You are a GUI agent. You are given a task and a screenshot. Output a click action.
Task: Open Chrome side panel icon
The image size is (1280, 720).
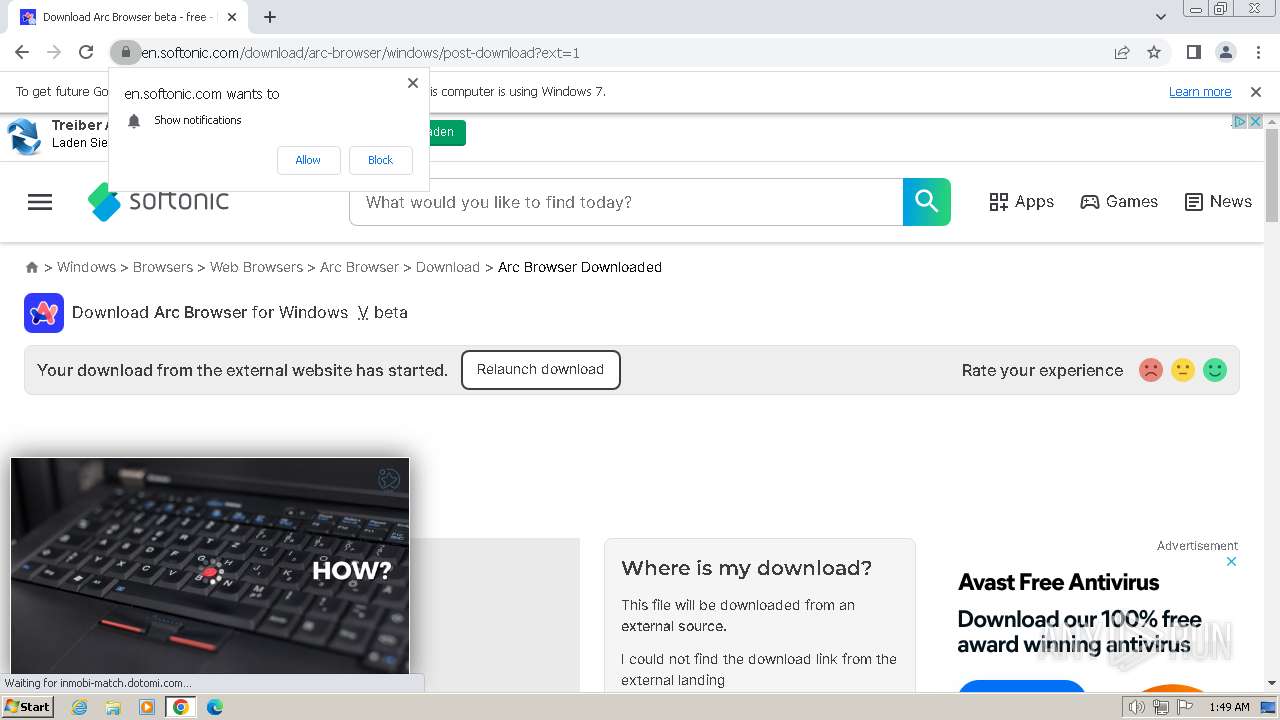1193,53
